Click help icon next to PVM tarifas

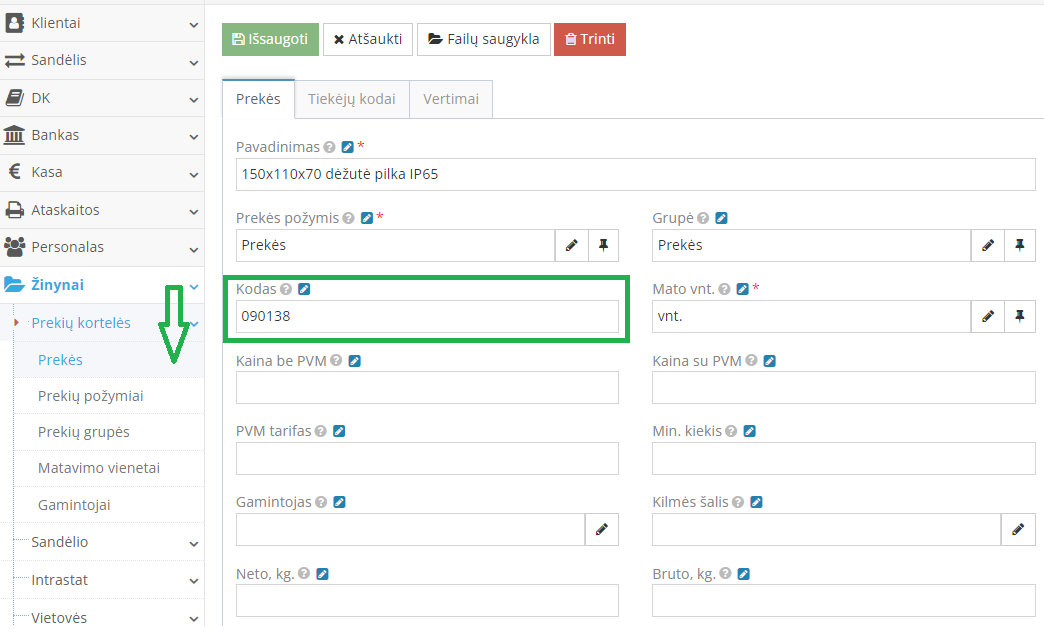pos(321,431)
